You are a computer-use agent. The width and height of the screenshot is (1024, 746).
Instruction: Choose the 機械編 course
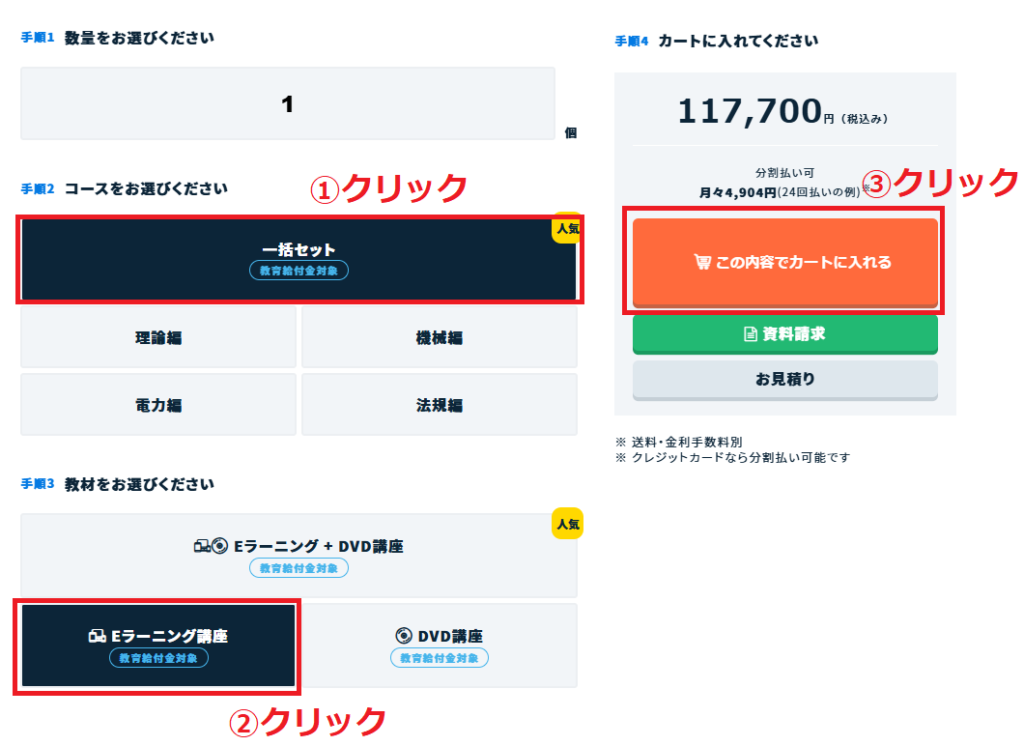pyautogui.click(x=440, y=338)
